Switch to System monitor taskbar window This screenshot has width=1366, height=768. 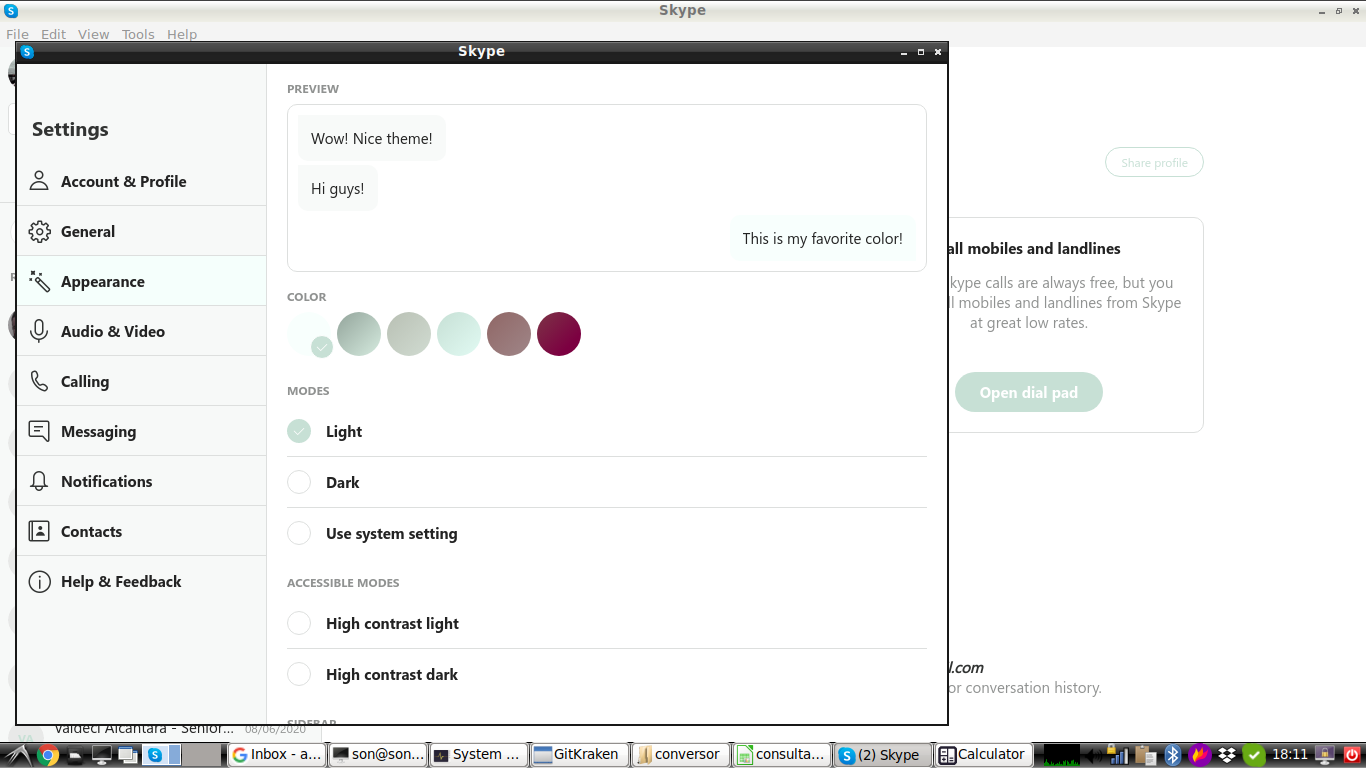478,755
